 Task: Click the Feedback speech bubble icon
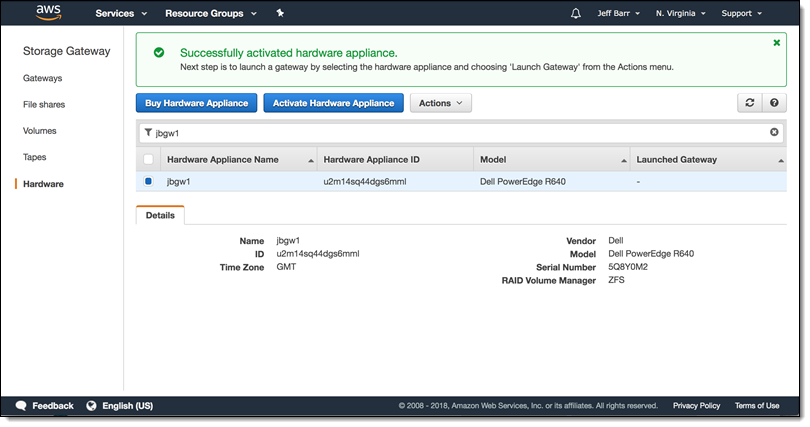pos(22,406)
